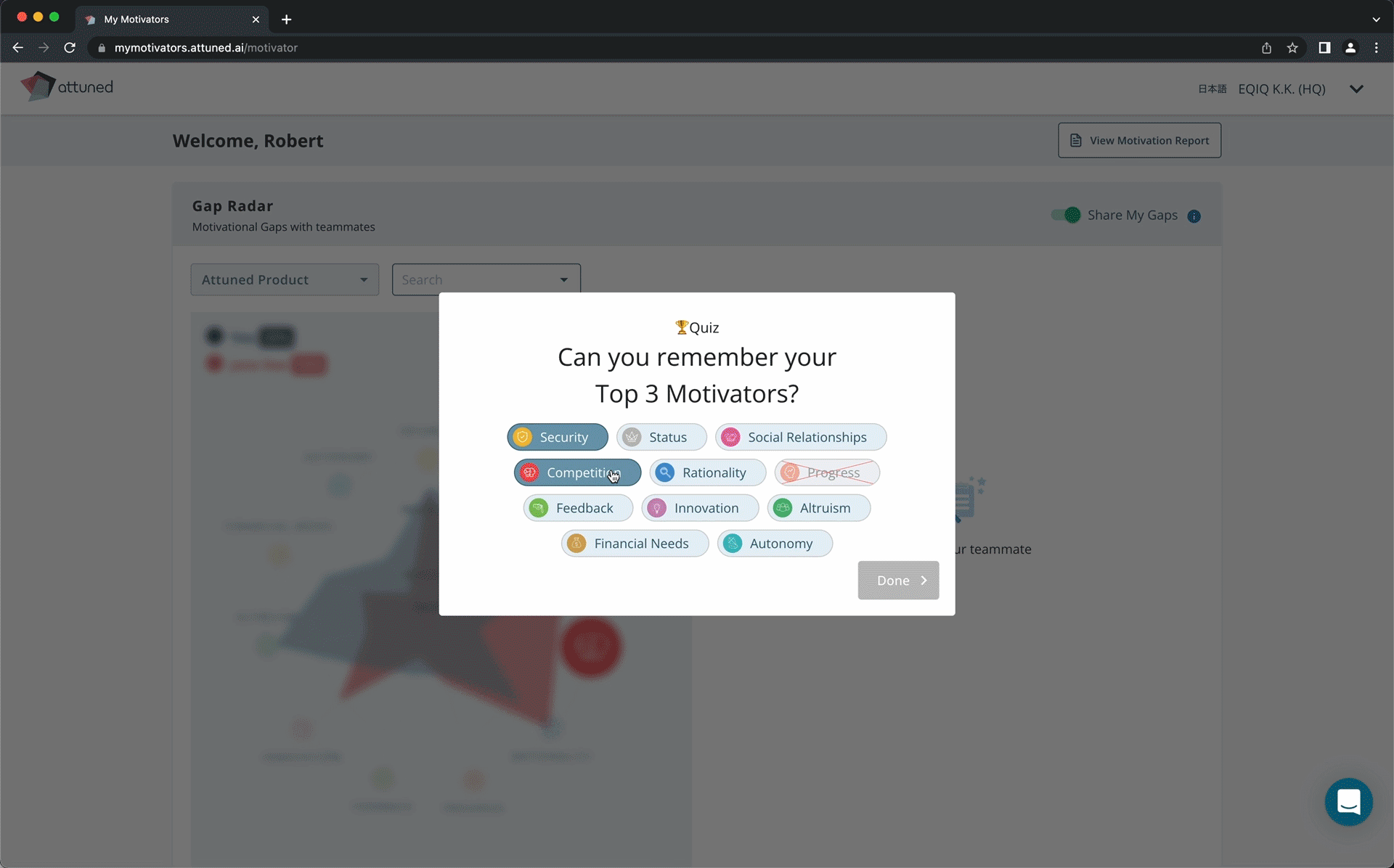Click the purple Innovation bulb icon
This screenshot has height=868, width=1394.
pyautogui.click(x=657, y=508)
